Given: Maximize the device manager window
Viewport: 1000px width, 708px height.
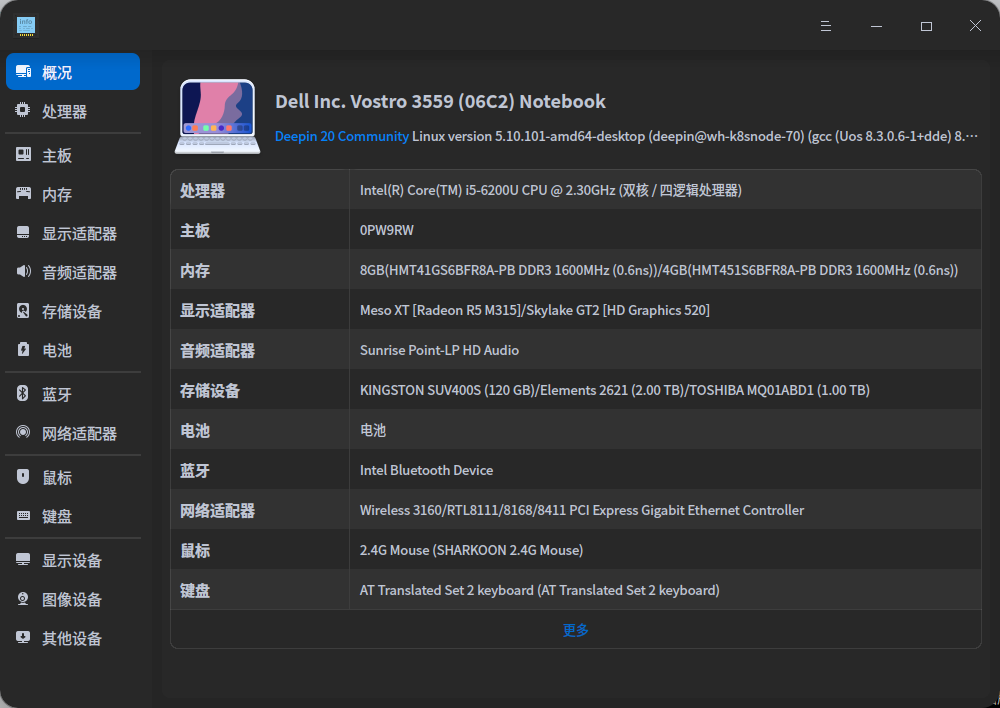Looking at the screenshot, I should click(926, 26).
